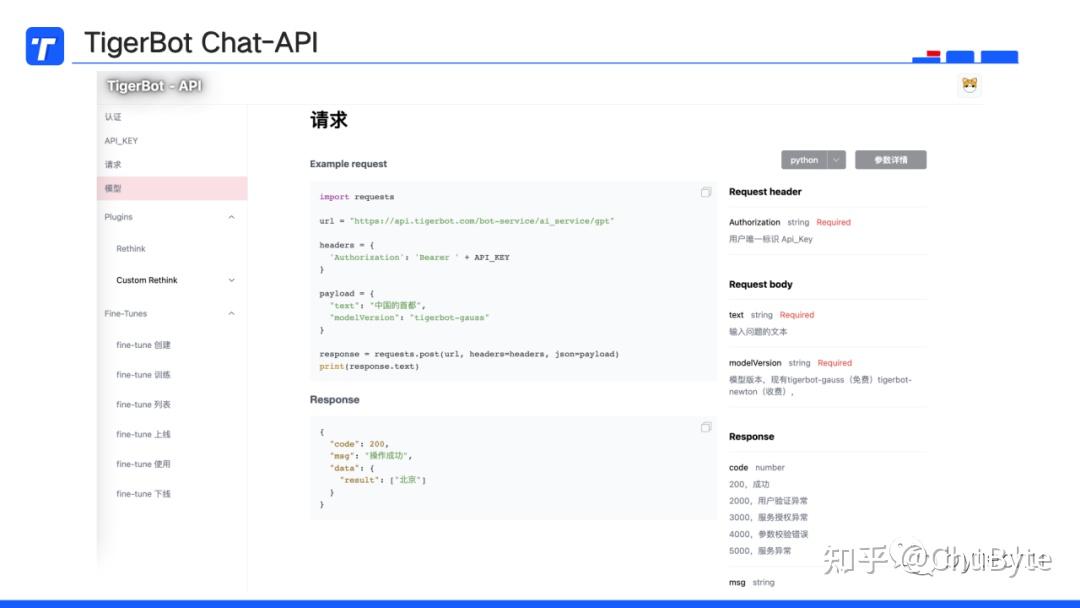Image resolution: width=1080 pixels, height=608 pixels.
Task: Click the 请求 page heading
Action: point(329,120)
